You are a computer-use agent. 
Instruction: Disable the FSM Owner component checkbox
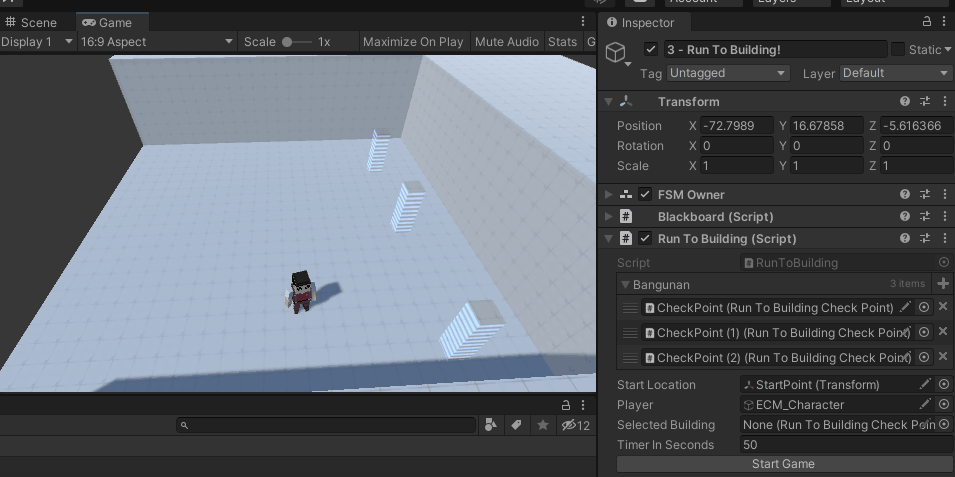coord(645,194)
